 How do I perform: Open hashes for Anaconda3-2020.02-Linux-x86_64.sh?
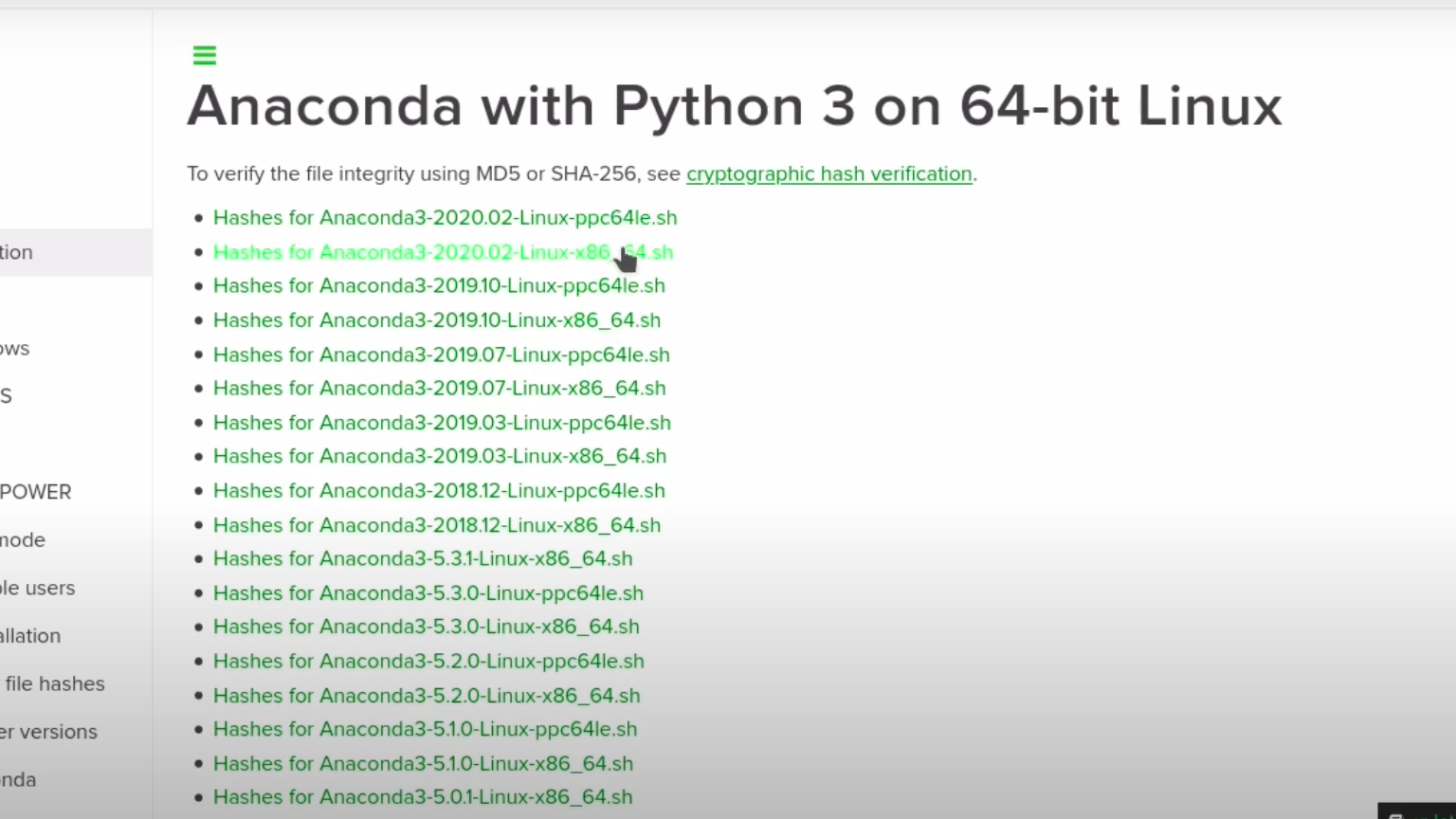[443, 252]
